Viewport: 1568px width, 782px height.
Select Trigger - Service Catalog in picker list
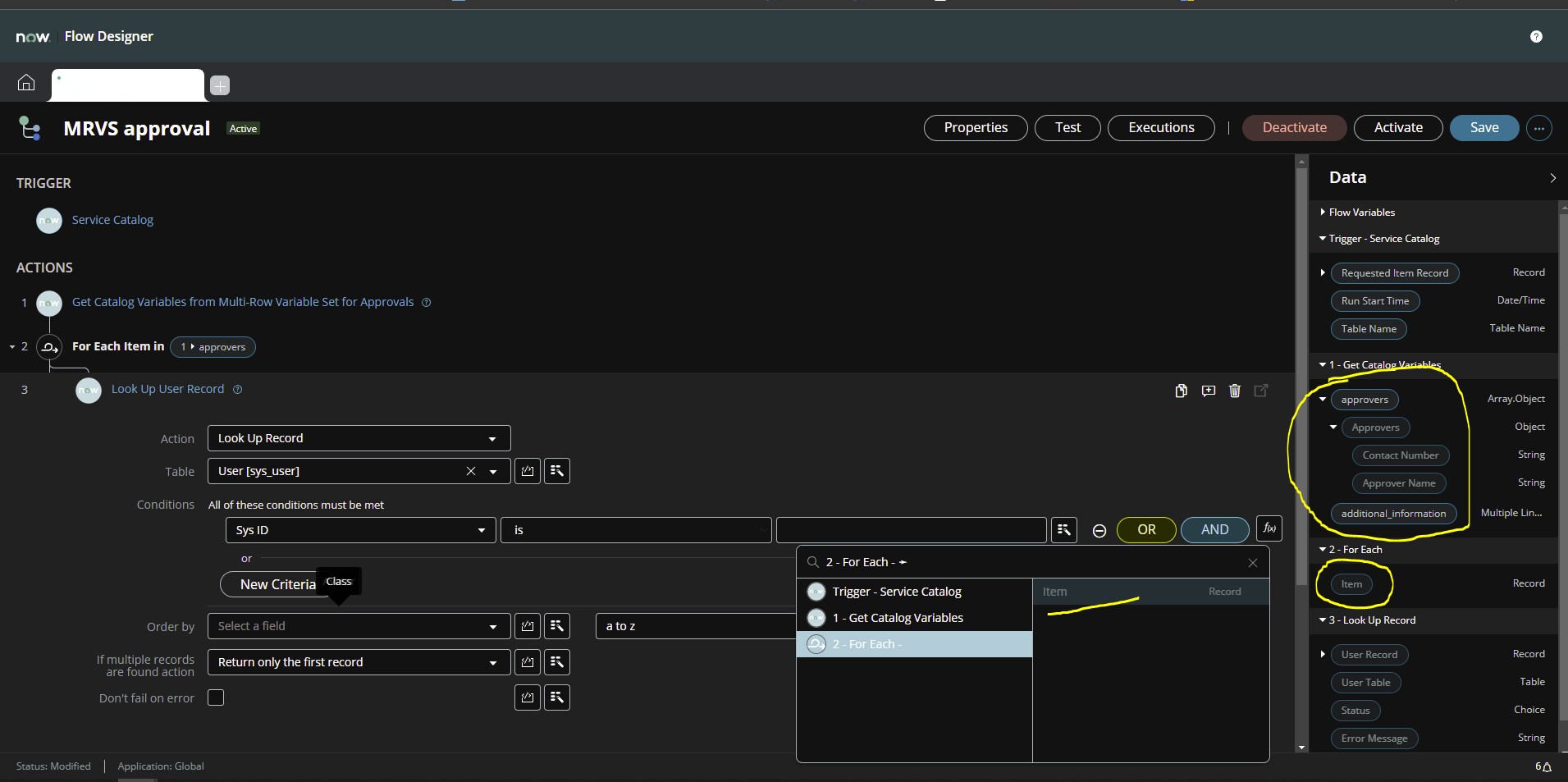point(896,592)
